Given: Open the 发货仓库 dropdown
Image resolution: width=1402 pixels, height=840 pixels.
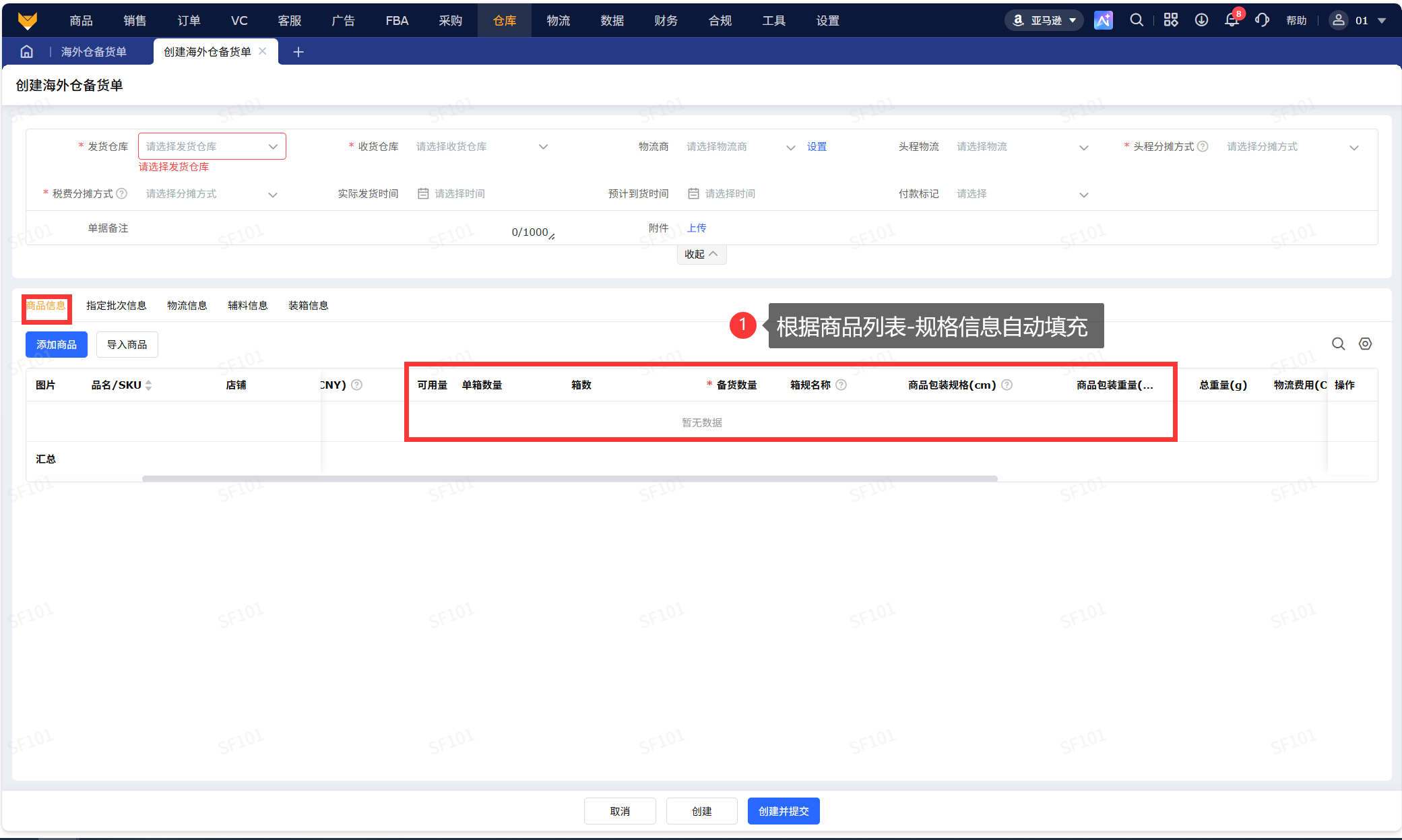Looking at the screenshot, I should pyautogui.click(x=212, y=146).
